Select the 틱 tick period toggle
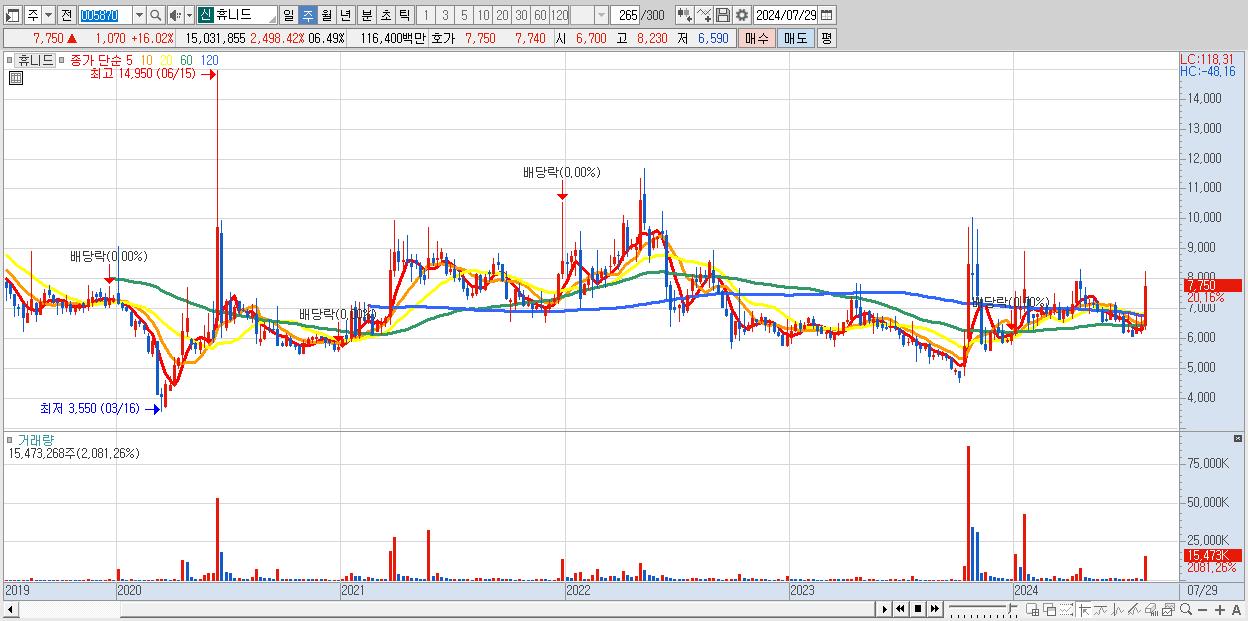The image size is (1248, 621). (x=404, y=15)
